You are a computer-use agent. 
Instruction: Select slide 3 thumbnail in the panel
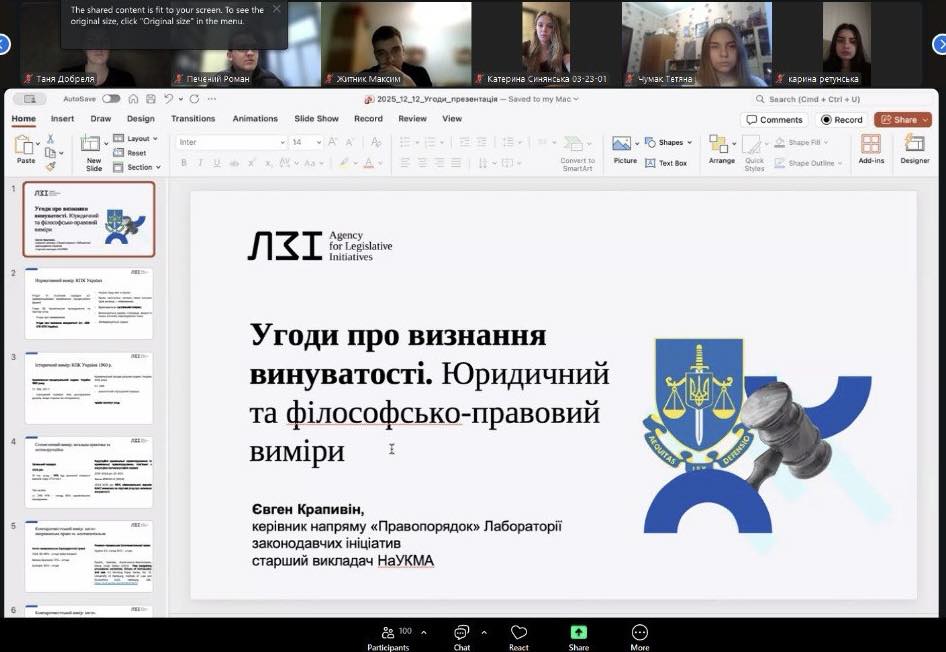[88, 387]
